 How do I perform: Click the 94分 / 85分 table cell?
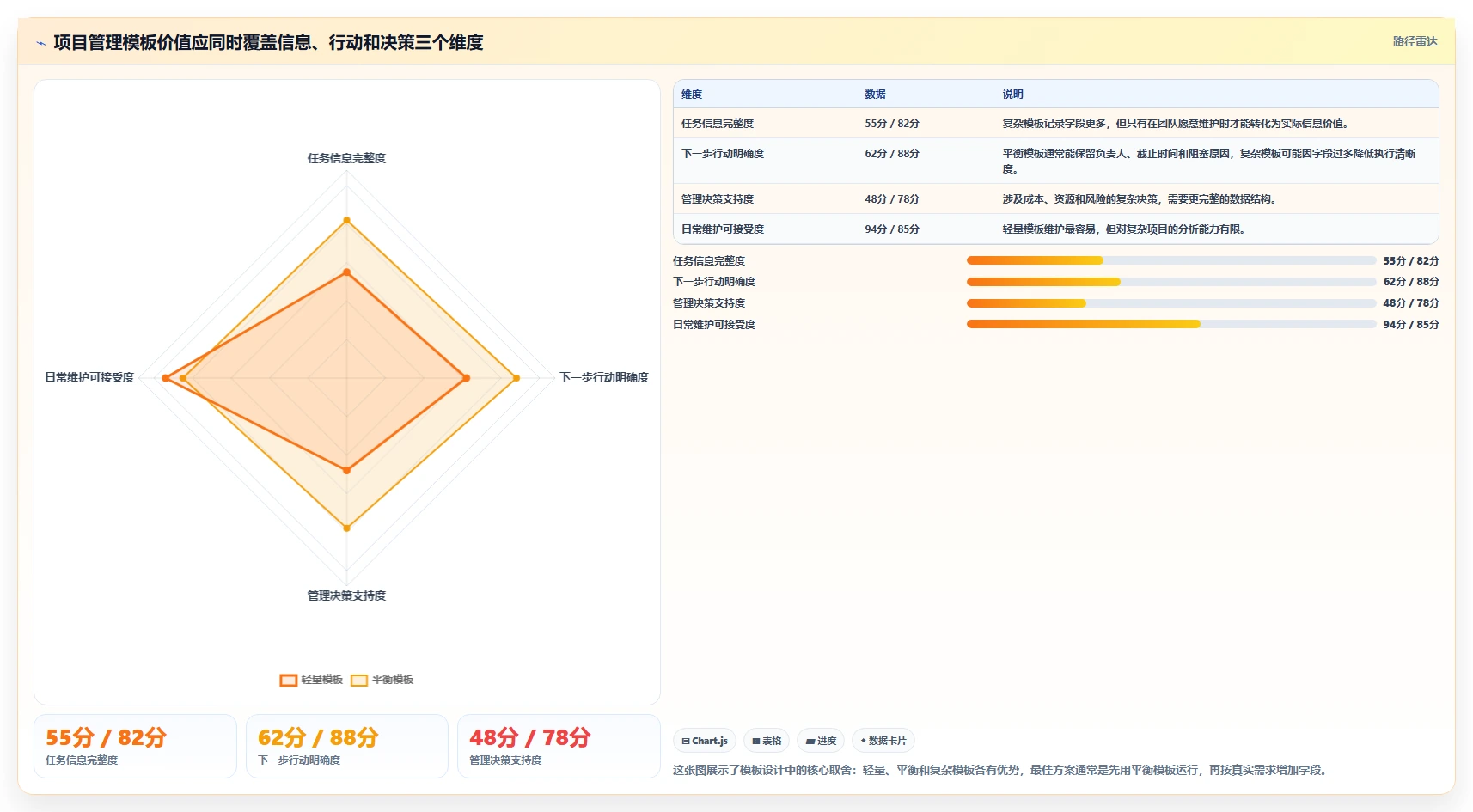[892, 229]
